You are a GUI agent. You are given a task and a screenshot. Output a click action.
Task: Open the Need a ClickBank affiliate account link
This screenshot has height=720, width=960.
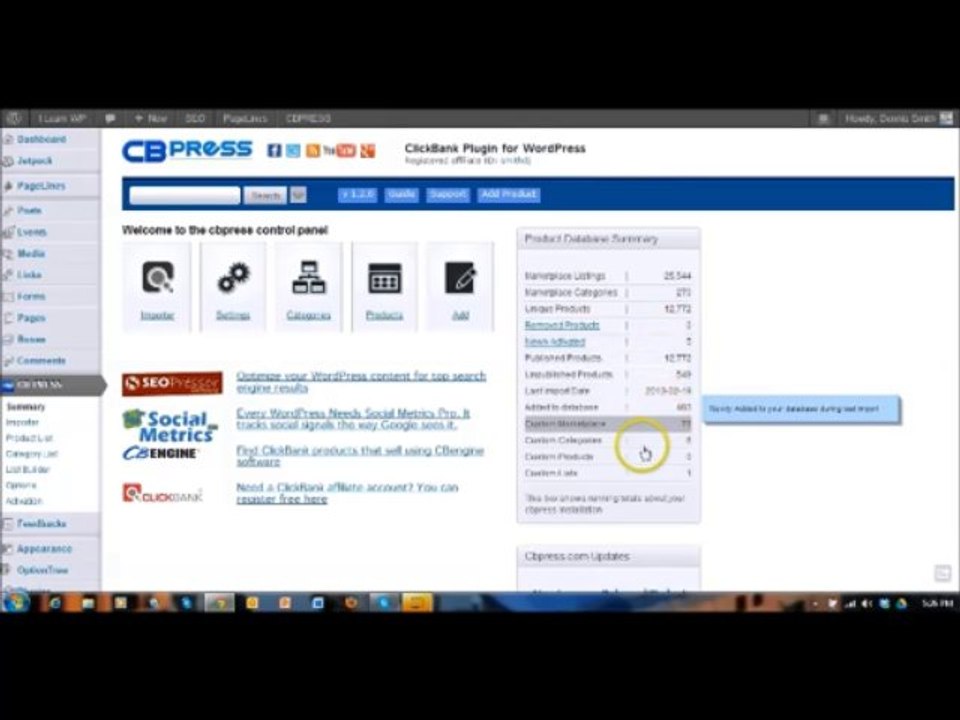347,493
